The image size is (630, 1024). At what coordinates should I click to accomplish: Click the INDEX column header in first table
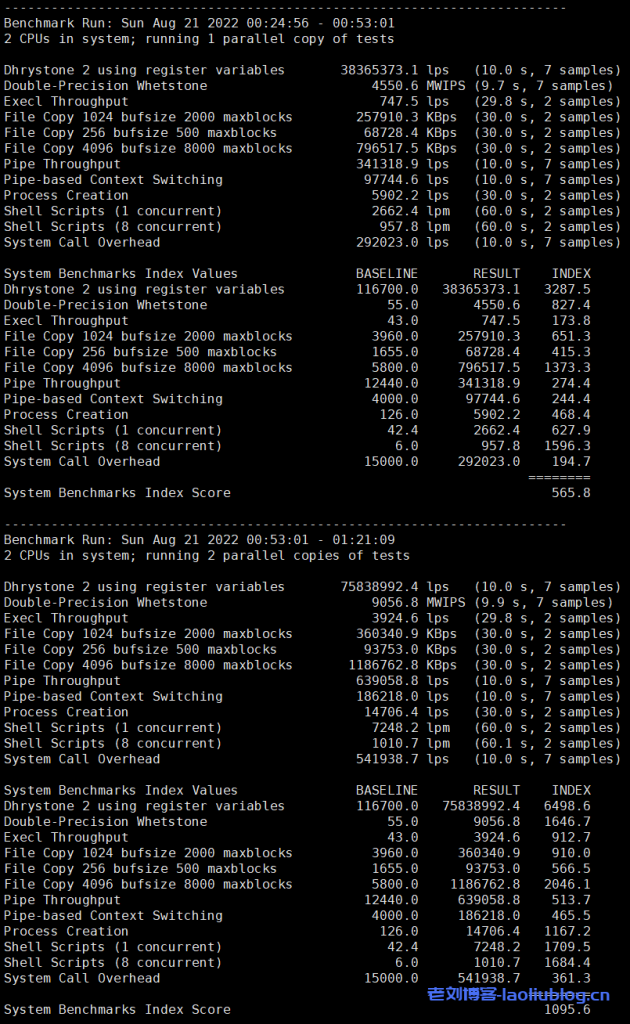(571, 274)
